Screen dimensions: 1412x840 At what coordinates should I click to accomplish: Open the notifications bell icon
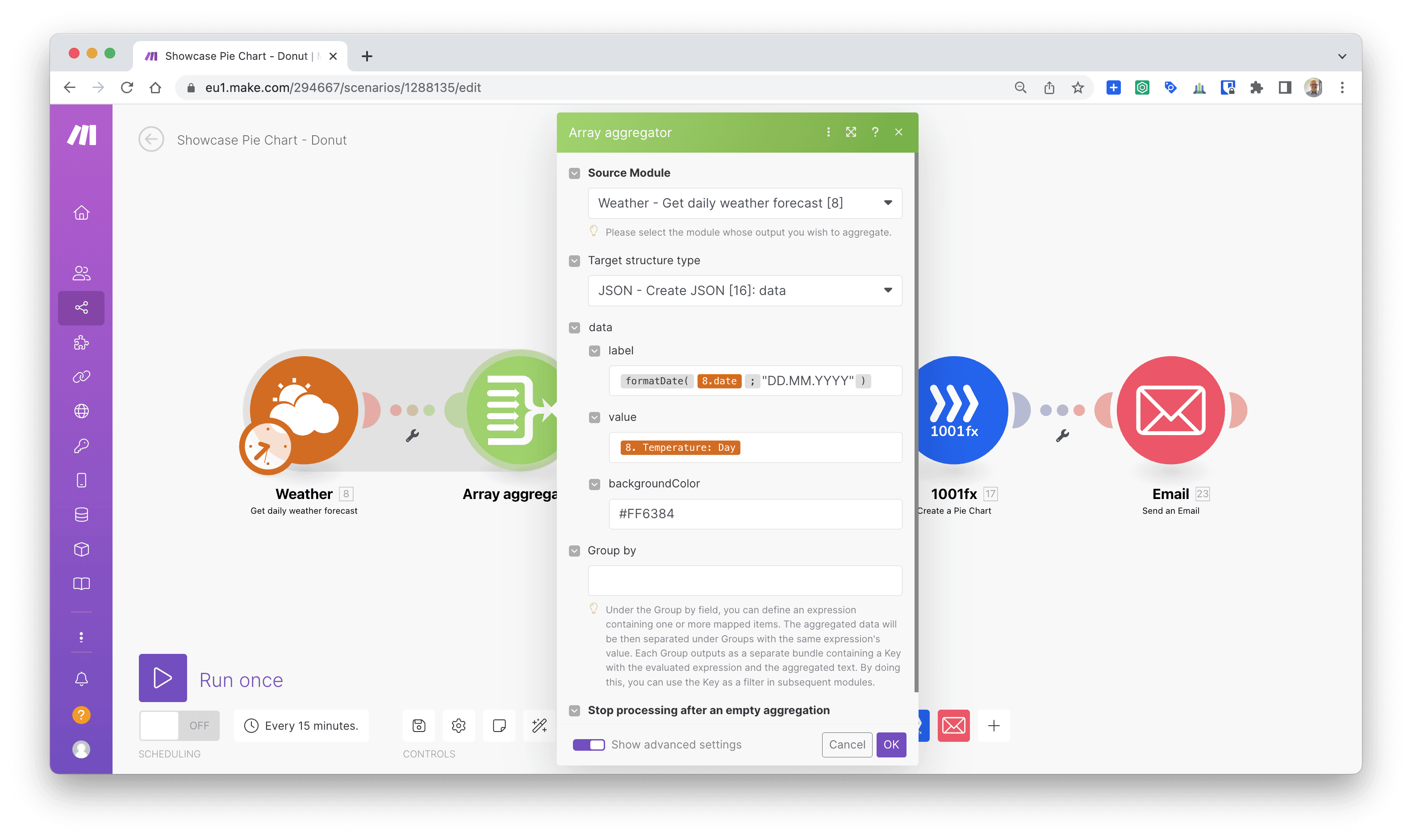pyautogui.click(x=82, y=679)
